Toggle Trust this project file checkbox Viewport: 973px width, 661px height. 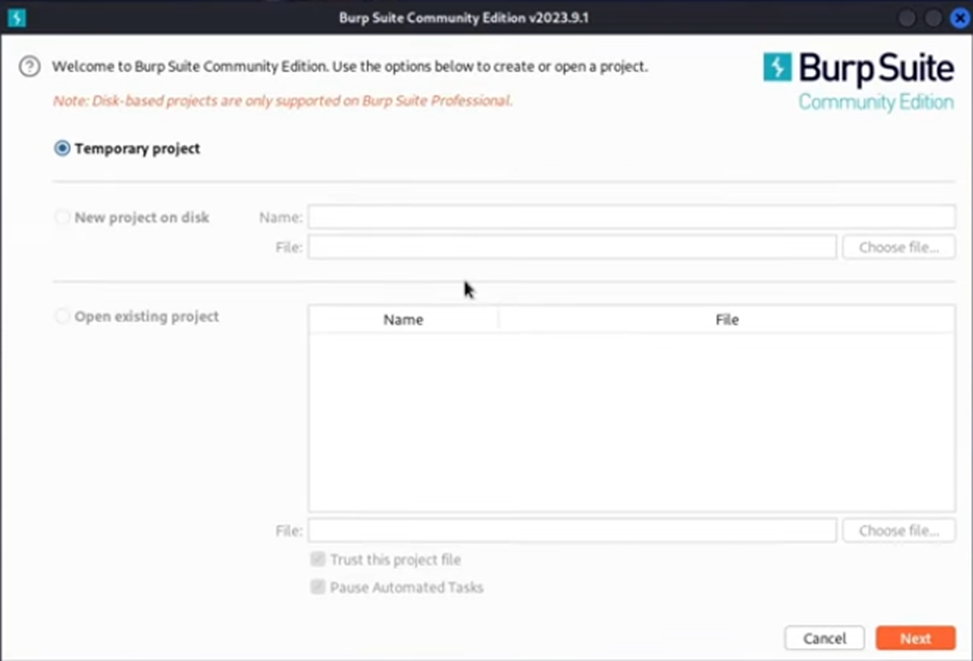click(318, 559)
